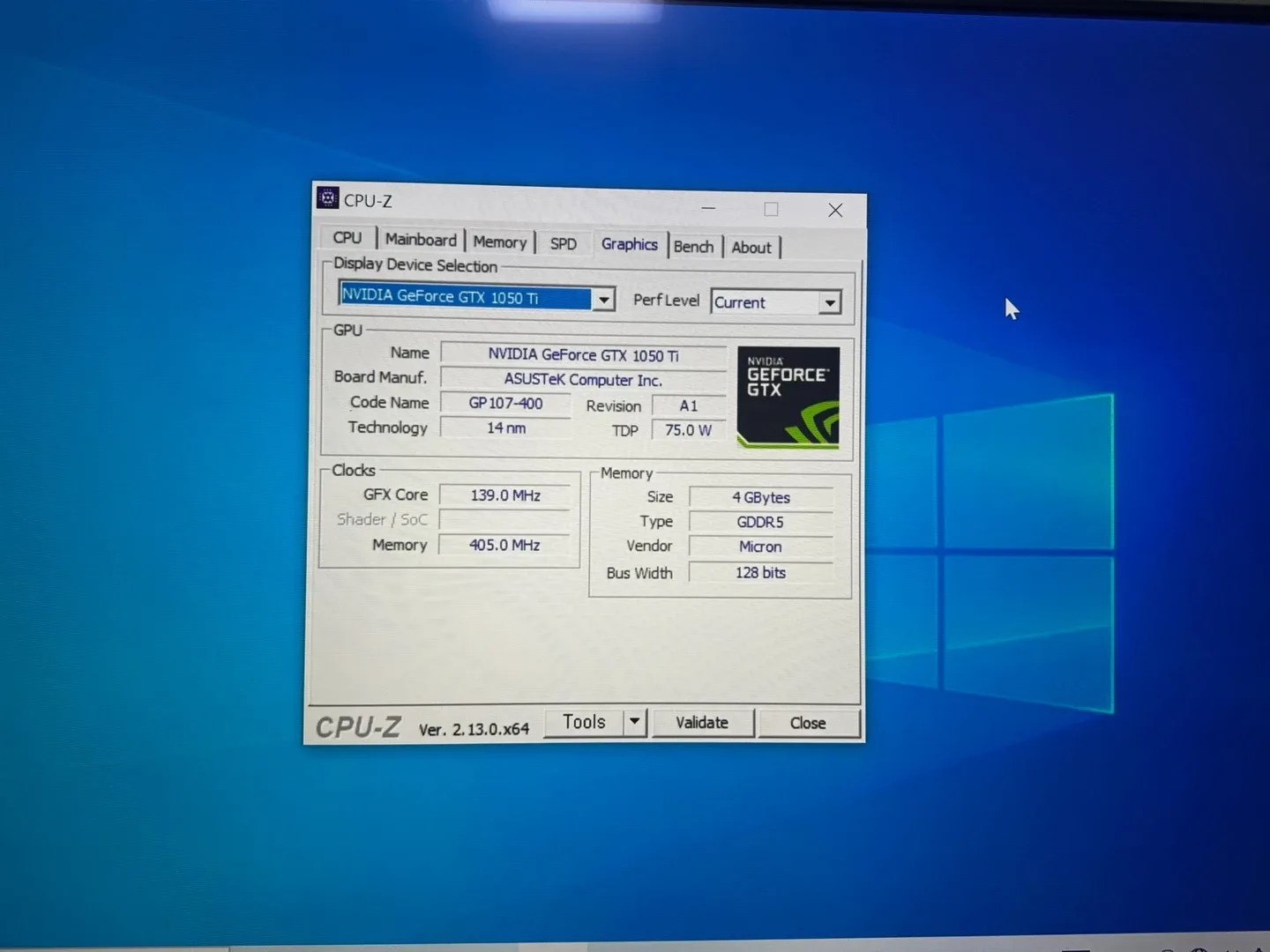Click the 128 bits bus width value
This screenshot has height=952, width=1270.
tap(761, 572)
